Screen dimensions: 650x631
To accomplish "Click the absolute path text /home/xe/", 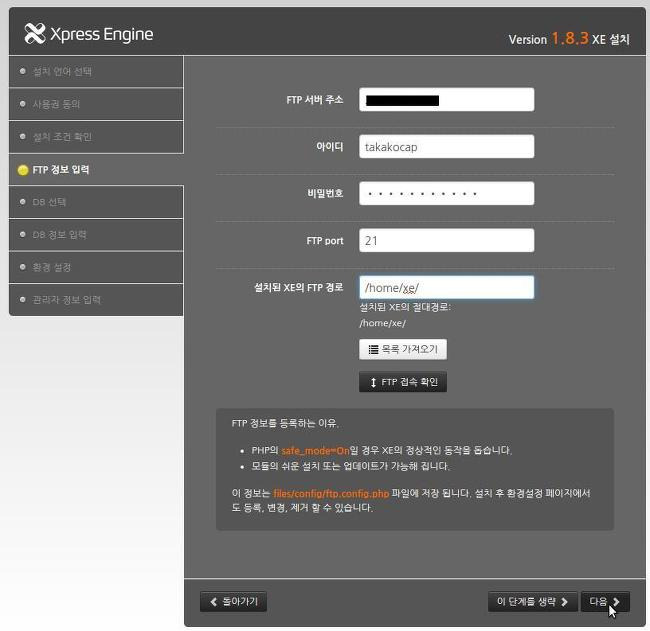I will tap(382, 323).
